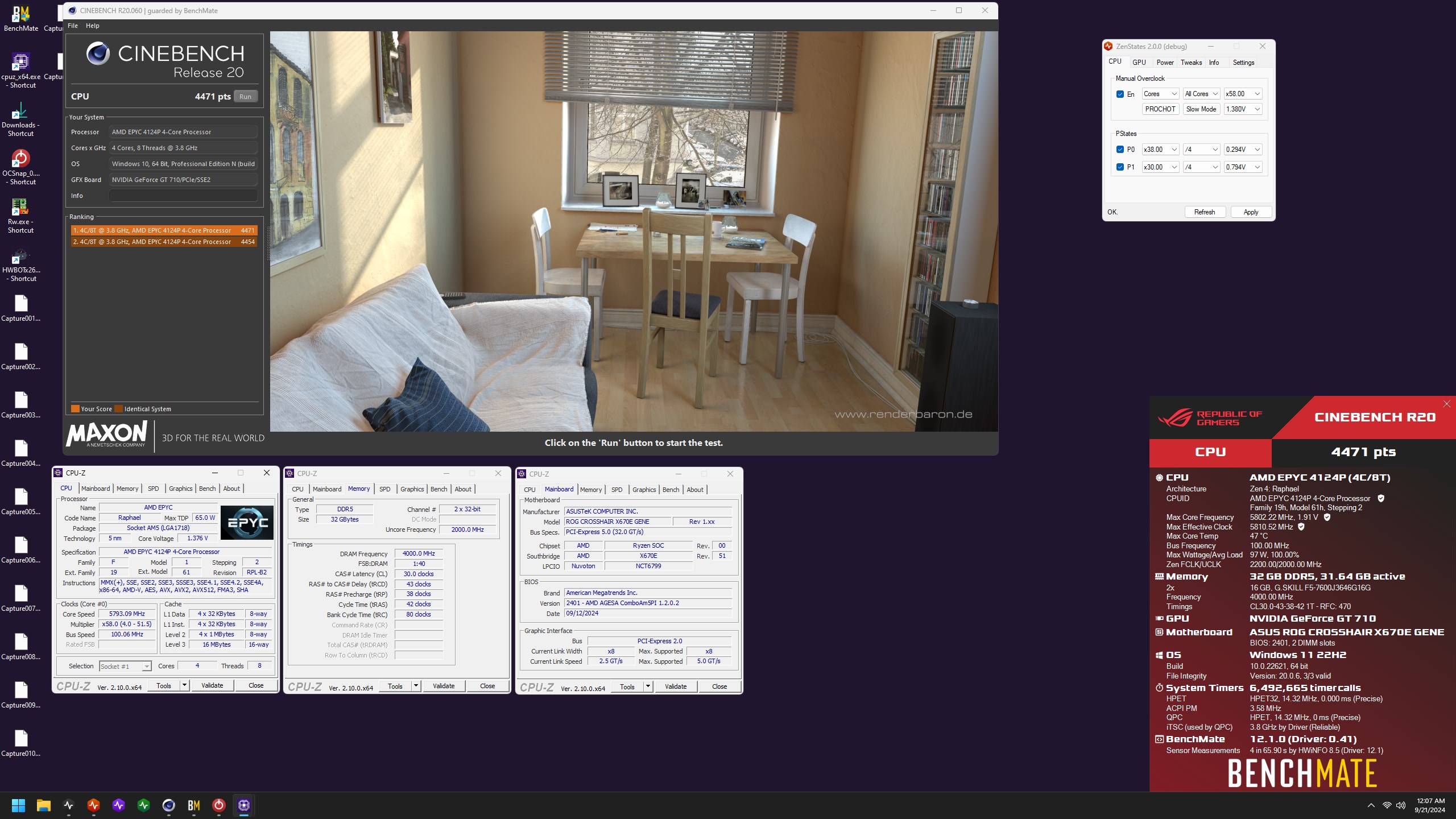
Task: Click the purple heartbeat monitor taskbar icon
Action: click(118, 805)
